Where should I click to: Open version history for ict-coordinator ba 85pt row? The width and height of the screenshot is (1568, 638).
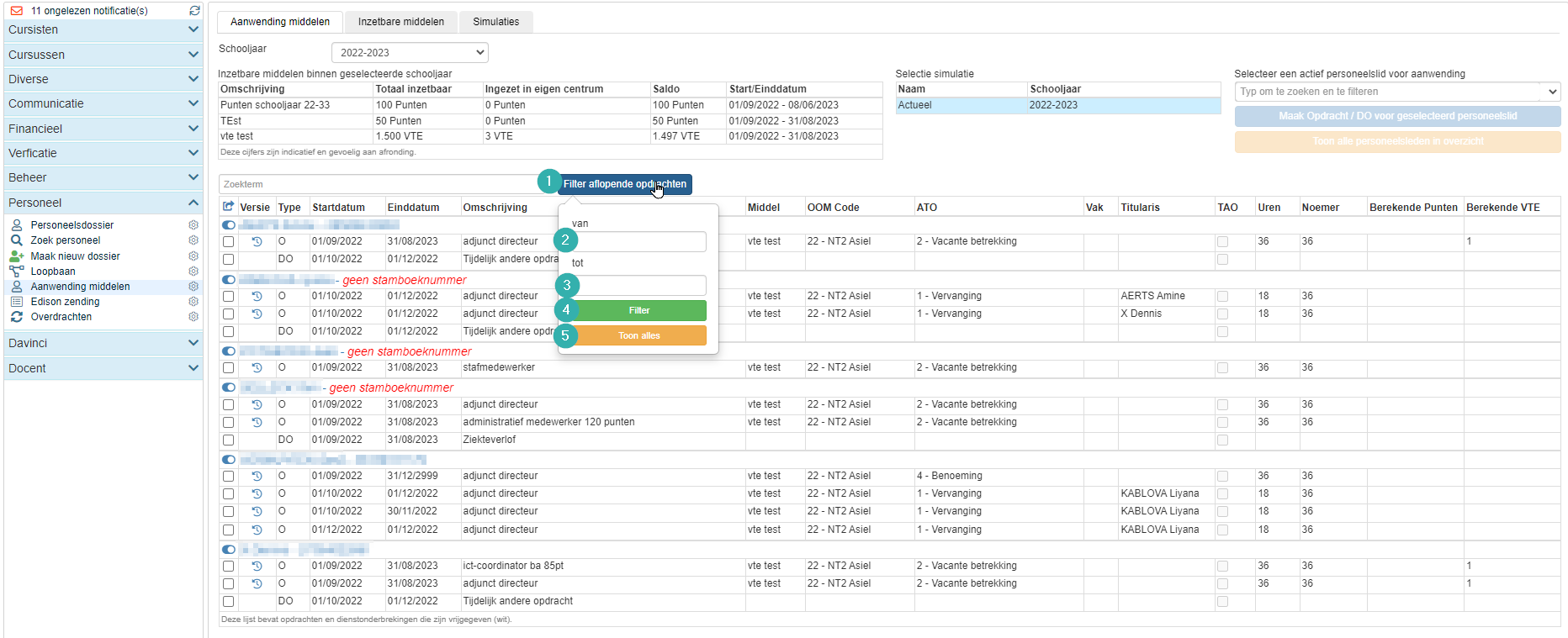pos(257,566)
